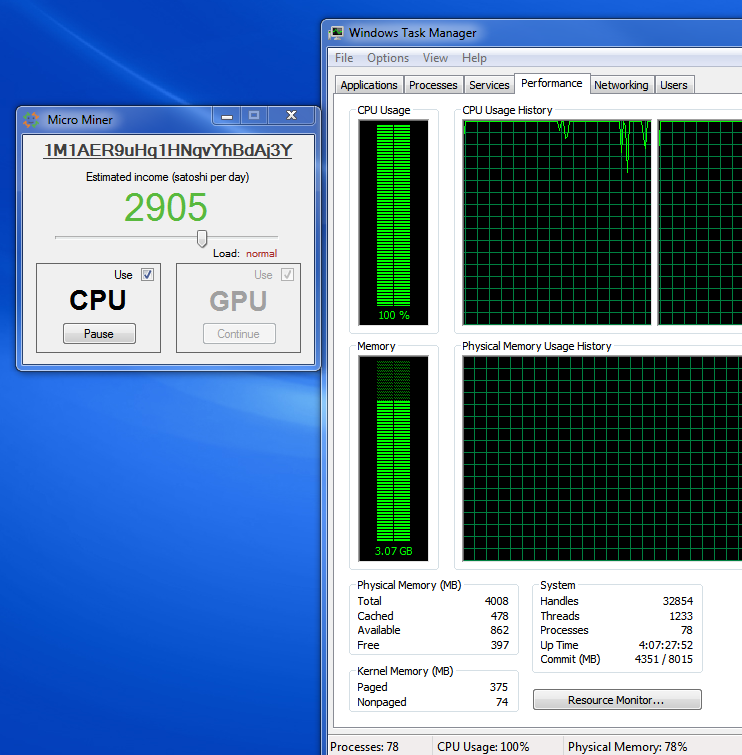This screenshot has width=742, height=755.
Task: Click the Memory 3.07 GB meter
Action: click(393, 458)
